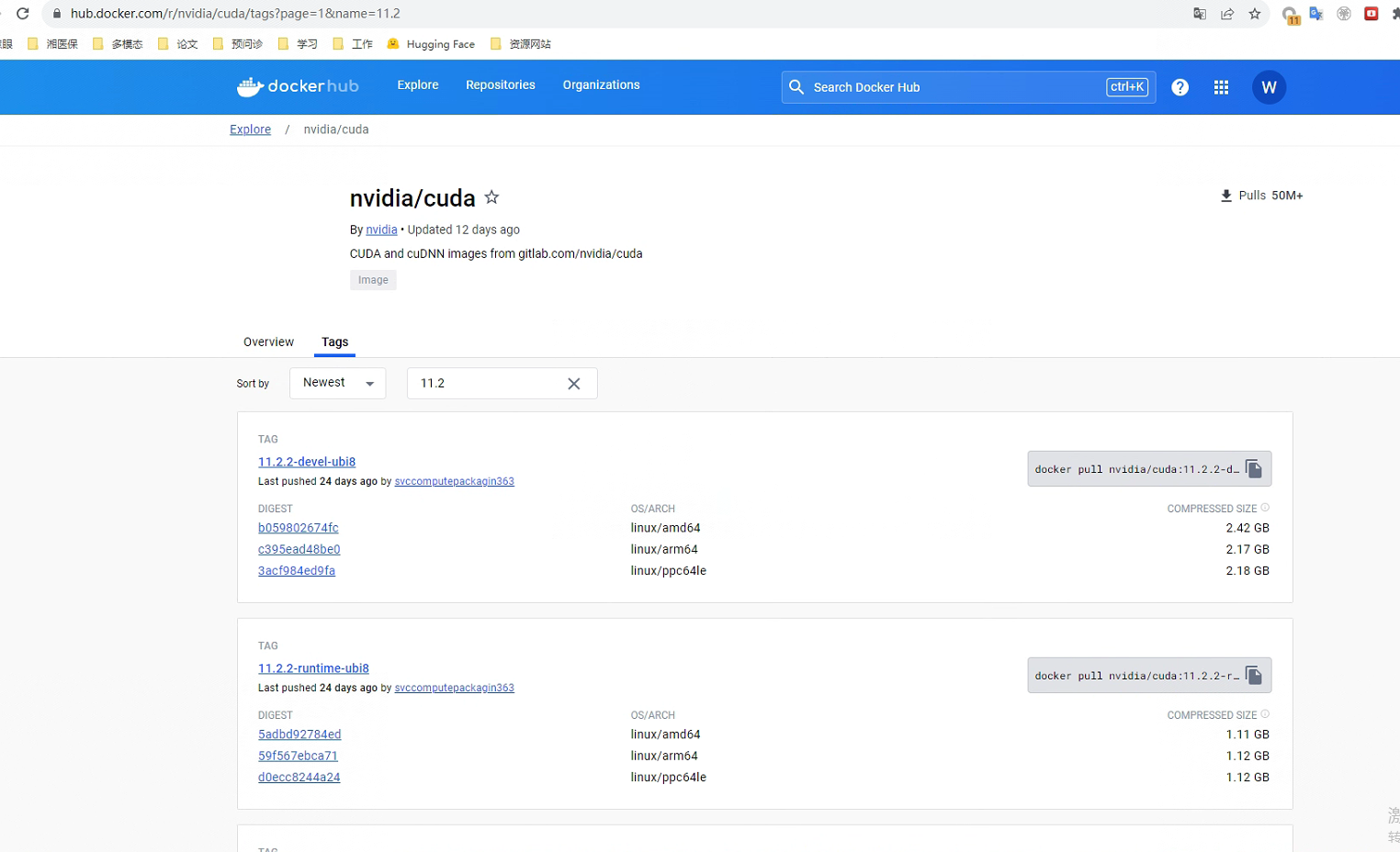Open digest b059802674fc
The image size is (1400, 852).
pyautogui.click(x=299, y=528)
